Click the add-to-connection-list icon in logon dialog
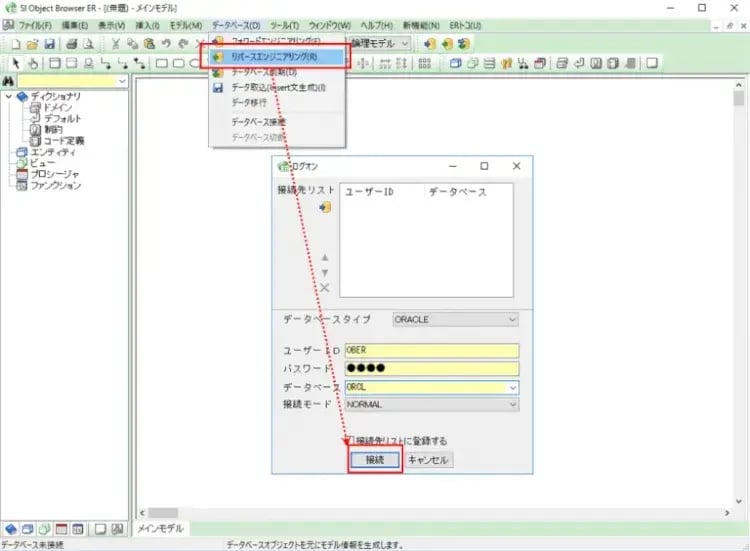The height and width of the screenshot is (551, 750). [325, 207]
